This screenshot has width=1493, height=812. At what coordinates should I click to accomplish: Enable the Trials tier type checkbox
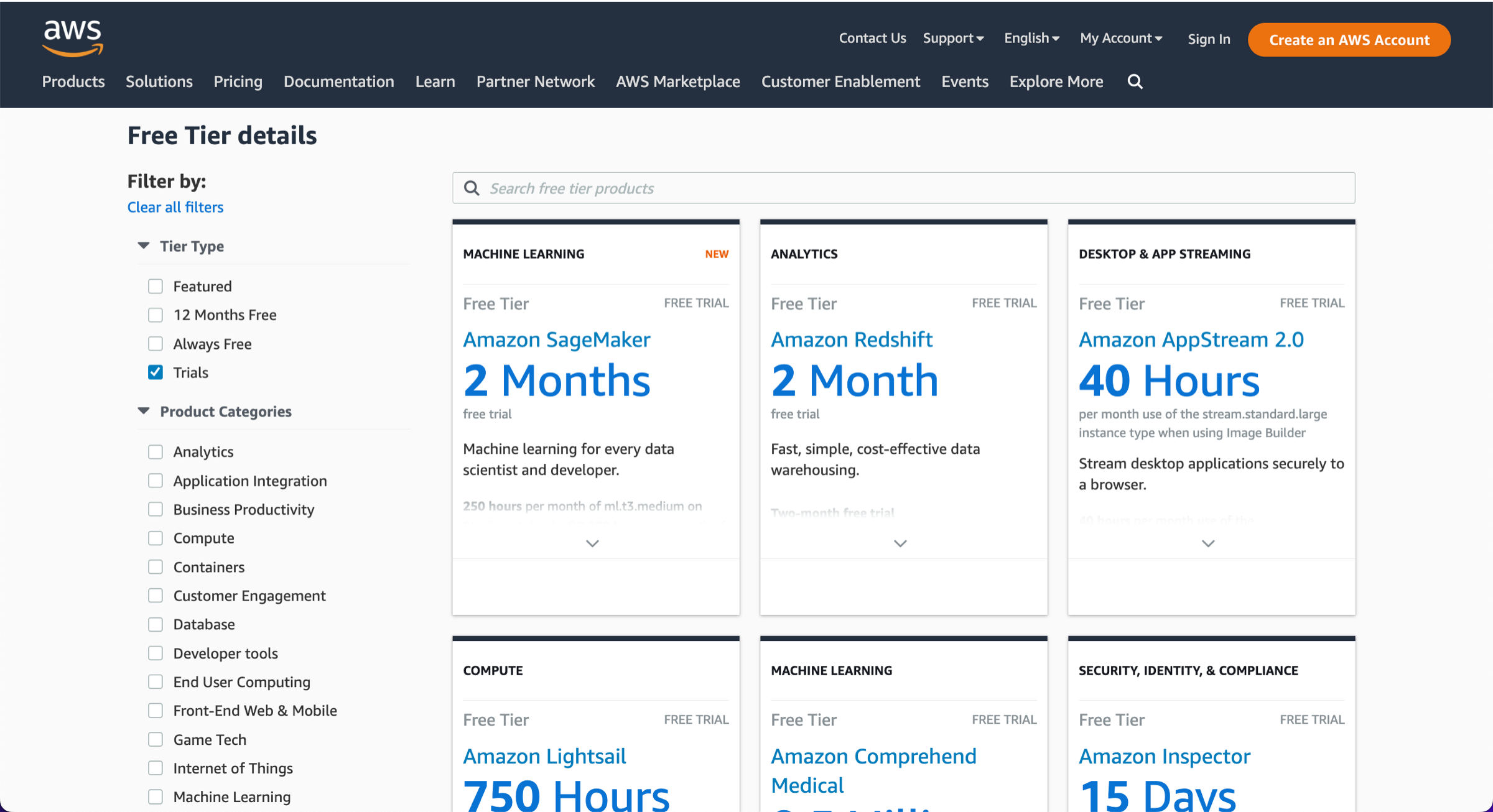click(156, 372)
